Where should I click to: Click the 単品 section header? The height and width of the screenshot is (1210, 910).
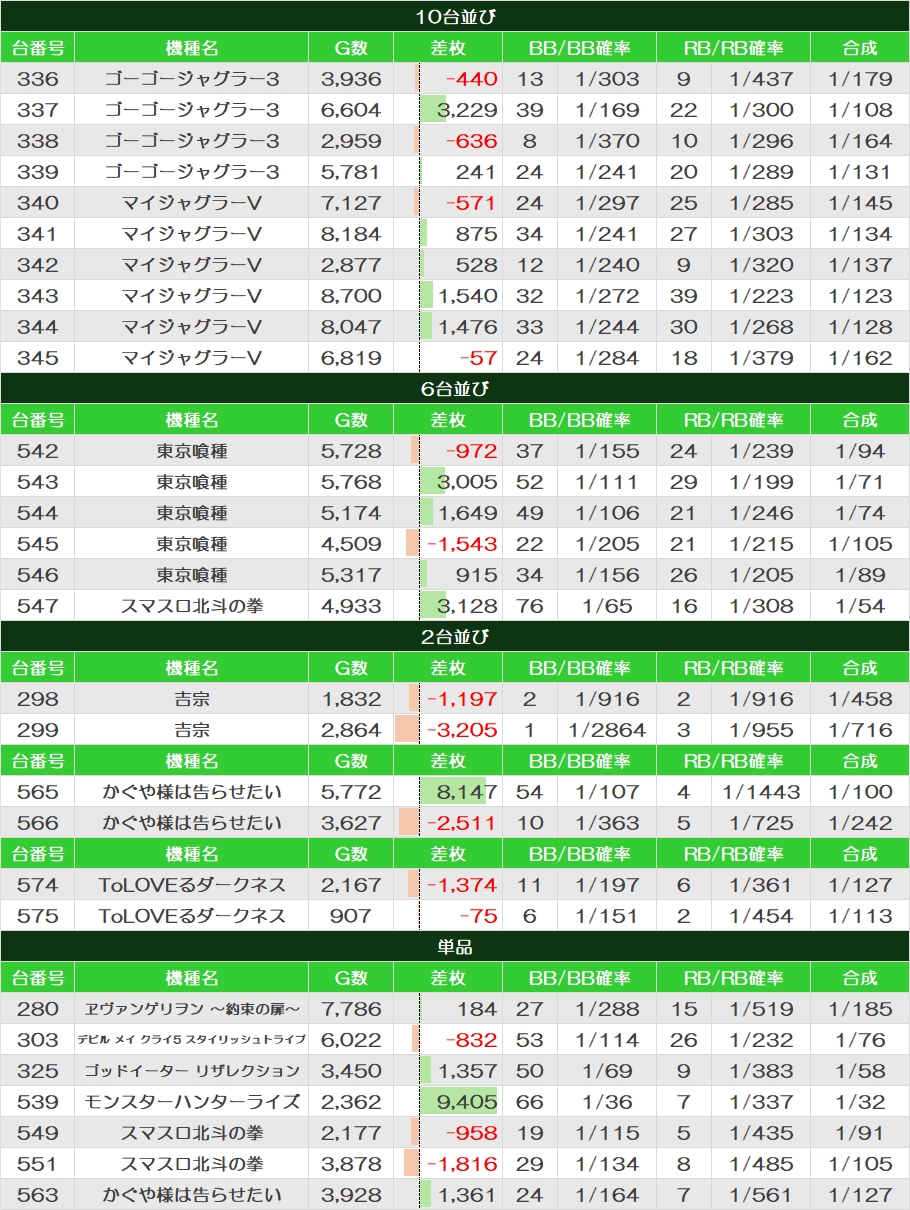point(455,946)
